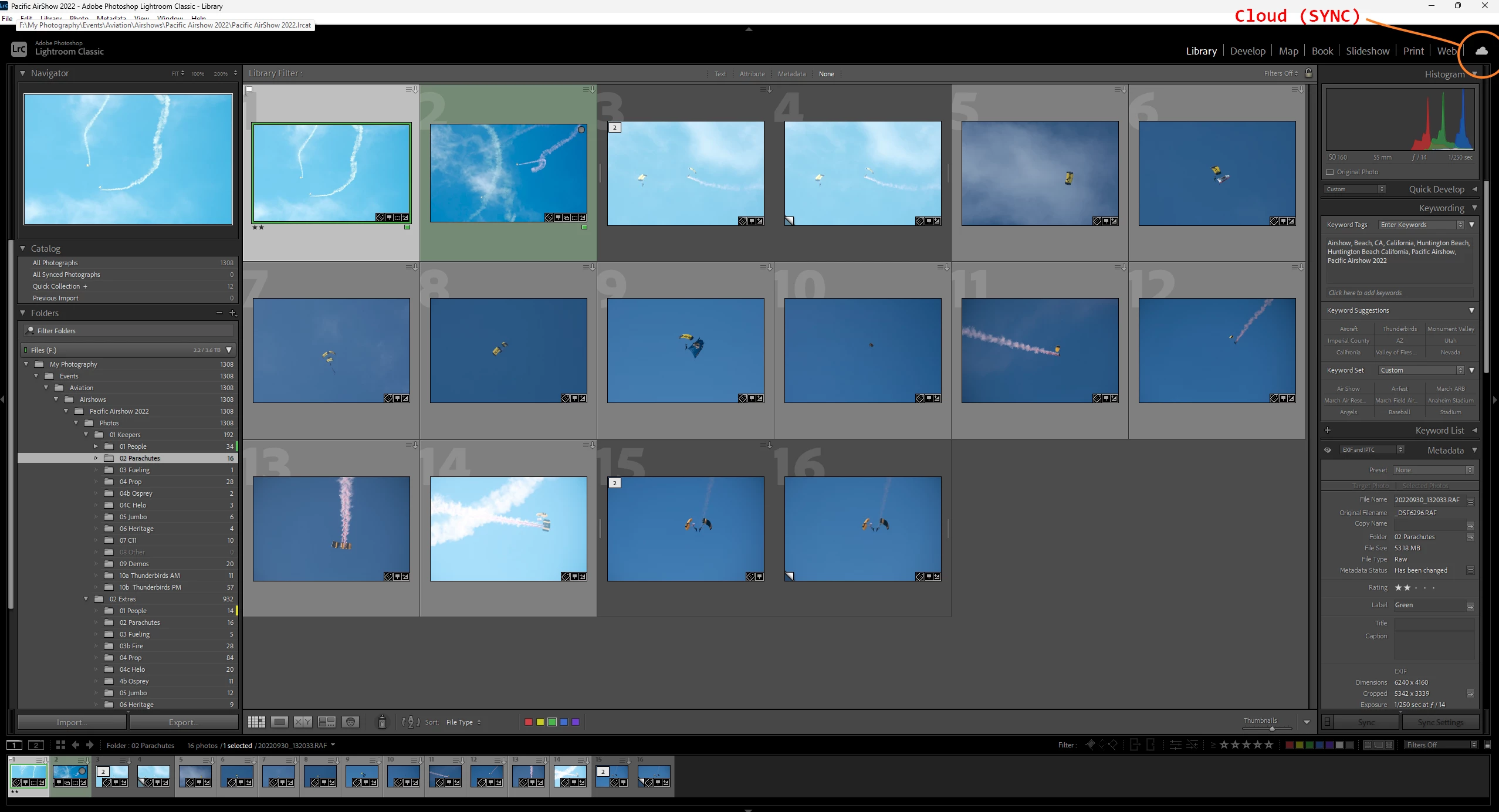Switch to Loupe view icon
Screen dimensions: 1499x812
[279, 722]
